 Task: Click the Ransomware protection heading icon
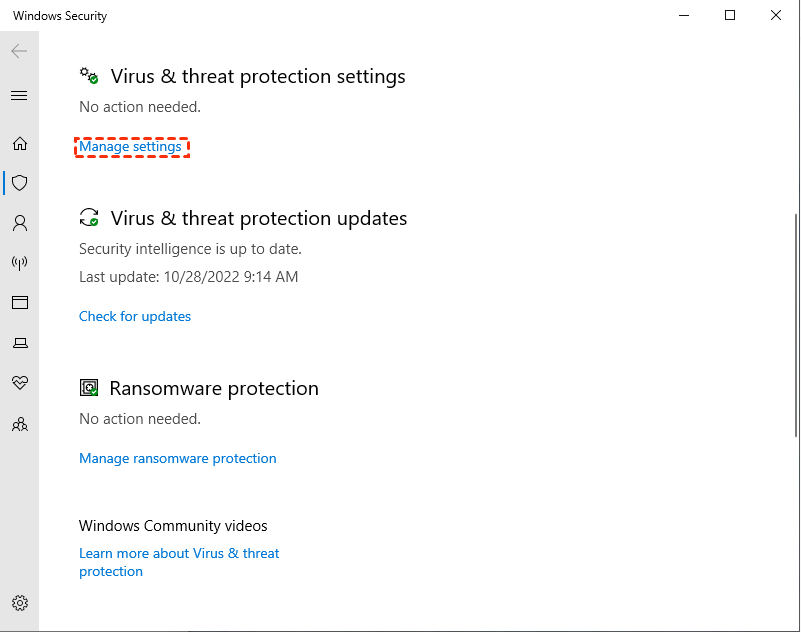[x=90, y=388]
